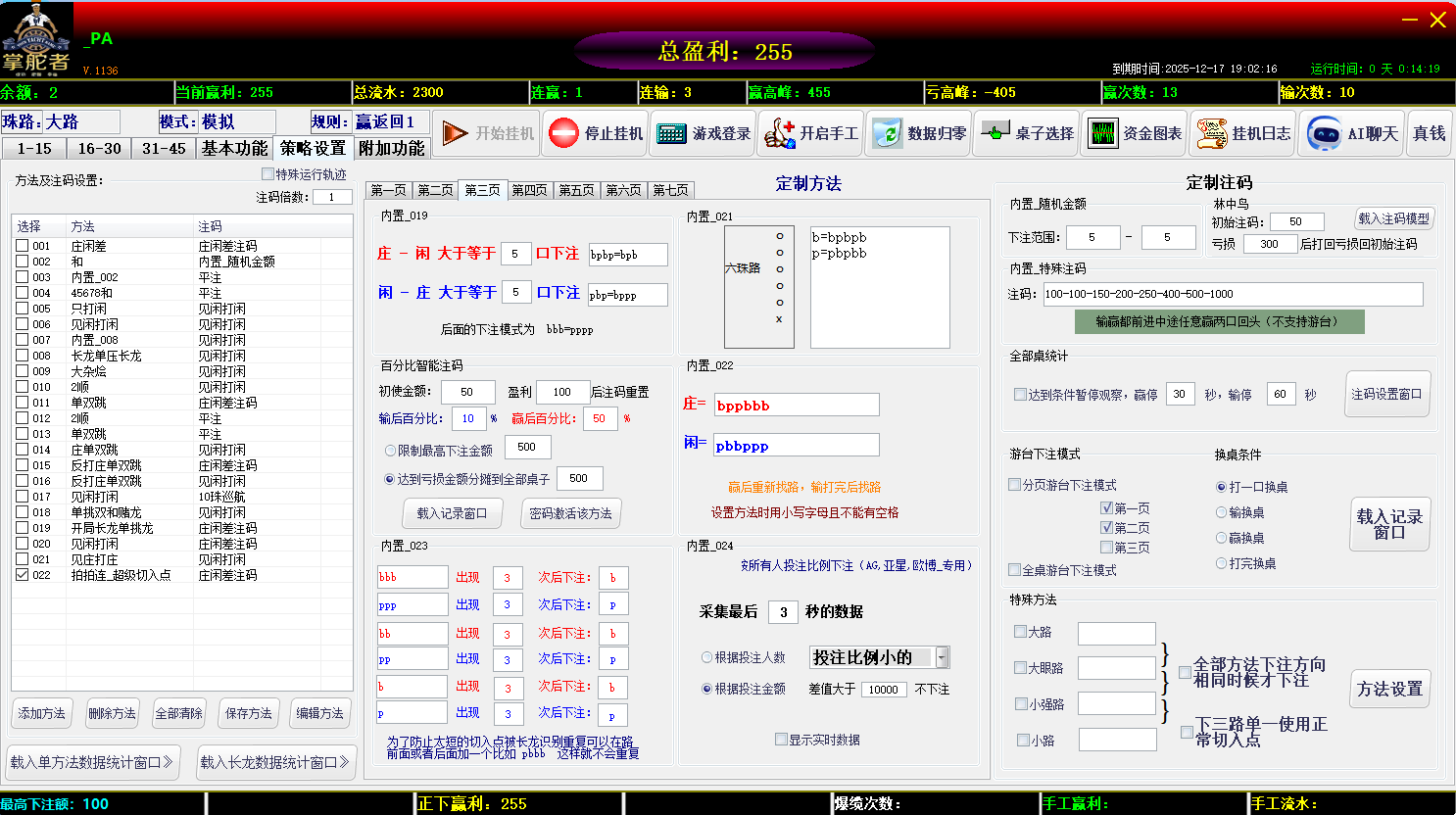Open 桌子选择 table icon
1456x815 pixels.
995,133
